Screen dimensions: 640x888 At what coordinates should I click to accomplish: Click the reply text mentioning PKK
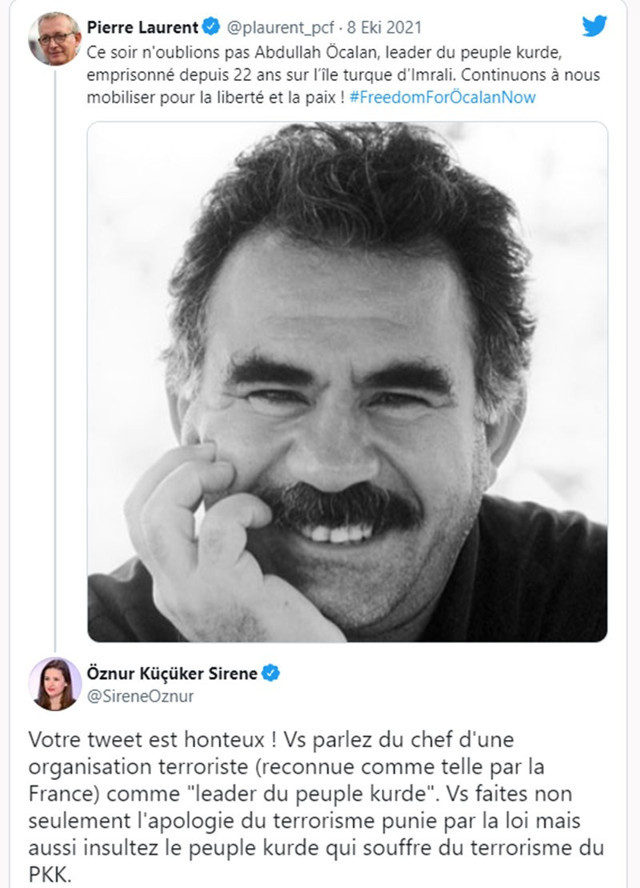coord(300,810)
